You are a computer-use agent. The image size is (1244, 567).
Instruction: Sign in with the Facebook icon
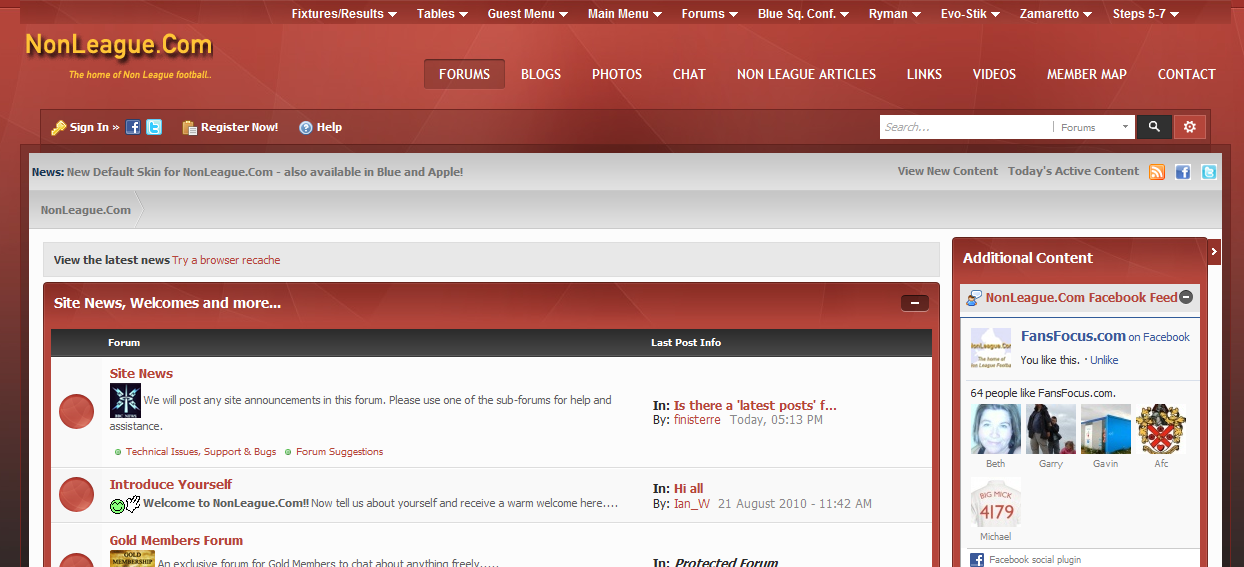pyautogui.click(x=133, y=127)
